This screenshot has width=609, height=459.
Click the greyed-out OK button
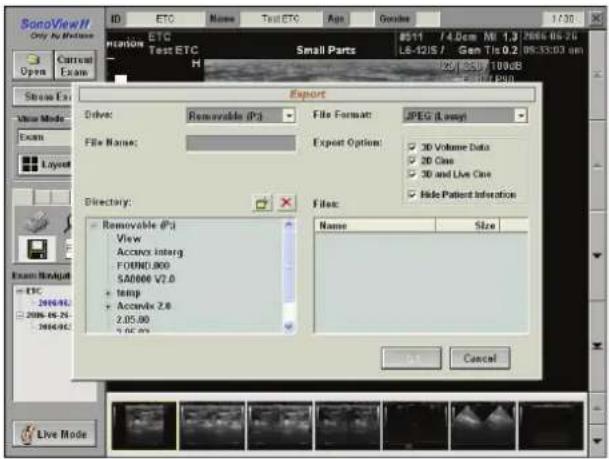click(x=412, y=358)
